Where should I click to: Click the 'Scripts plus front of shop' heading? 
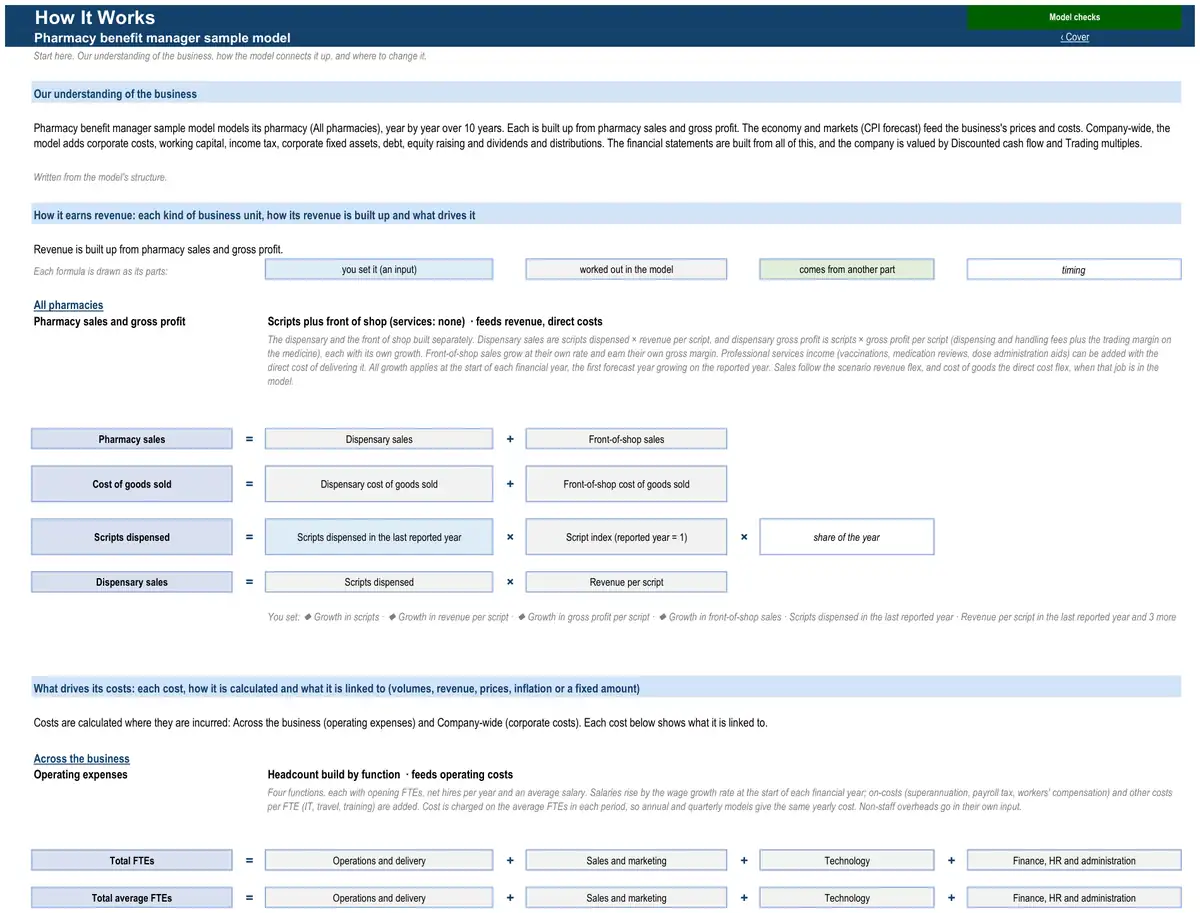(x=435, y=321)
